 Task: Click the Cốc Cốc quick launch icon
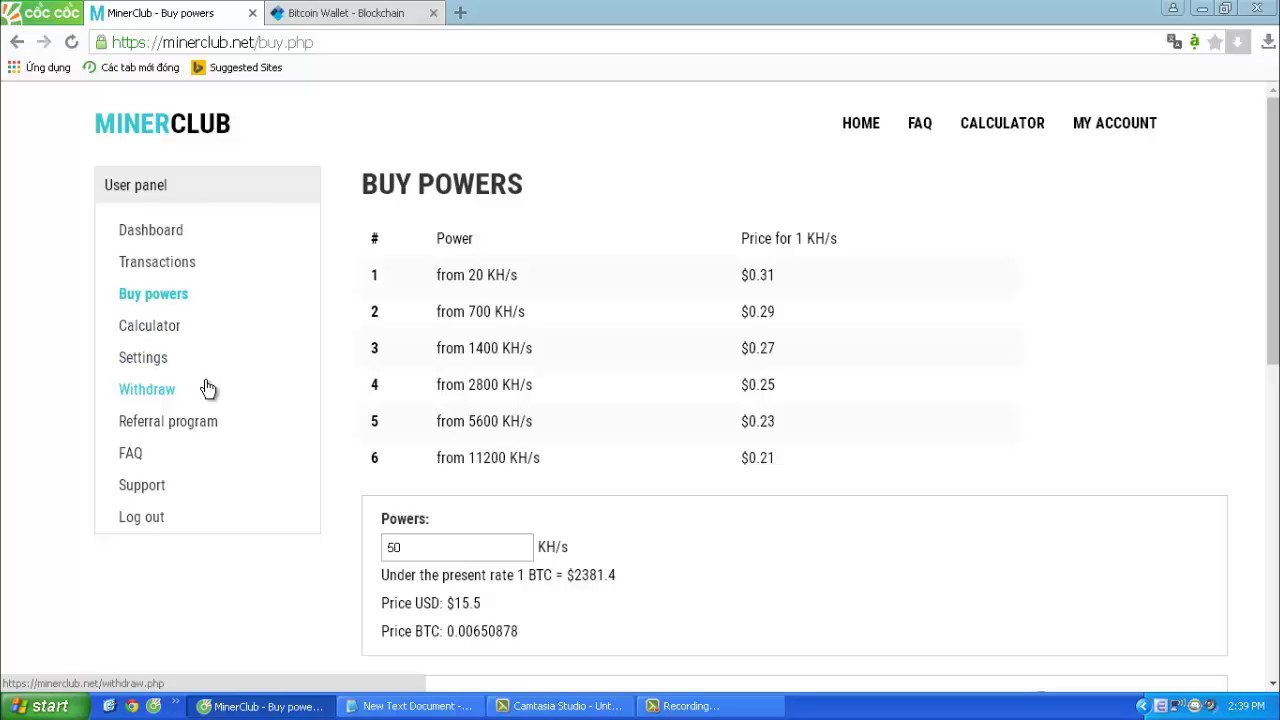point(154,706)
